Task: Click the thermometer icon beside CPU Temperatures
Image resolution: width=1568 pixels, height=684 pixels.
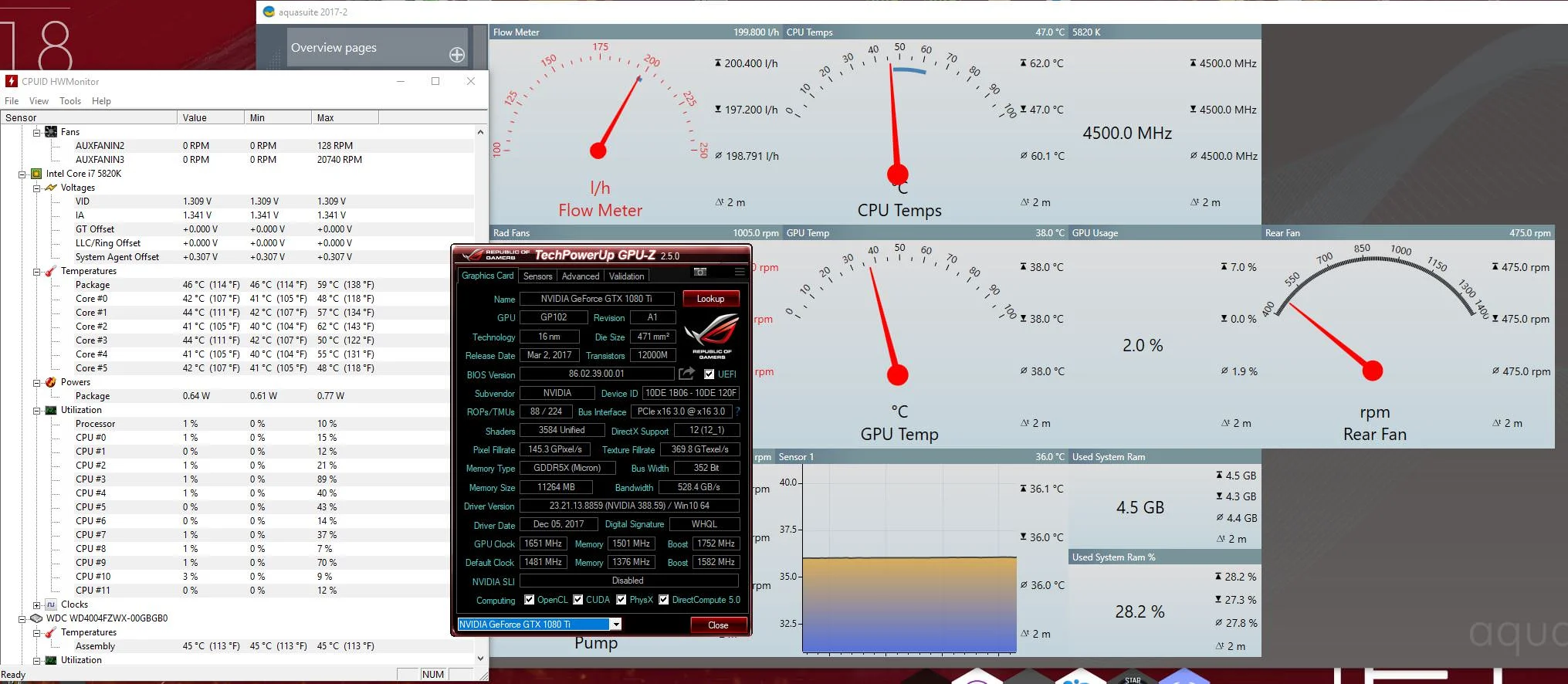Action: [x=51, y=271]
